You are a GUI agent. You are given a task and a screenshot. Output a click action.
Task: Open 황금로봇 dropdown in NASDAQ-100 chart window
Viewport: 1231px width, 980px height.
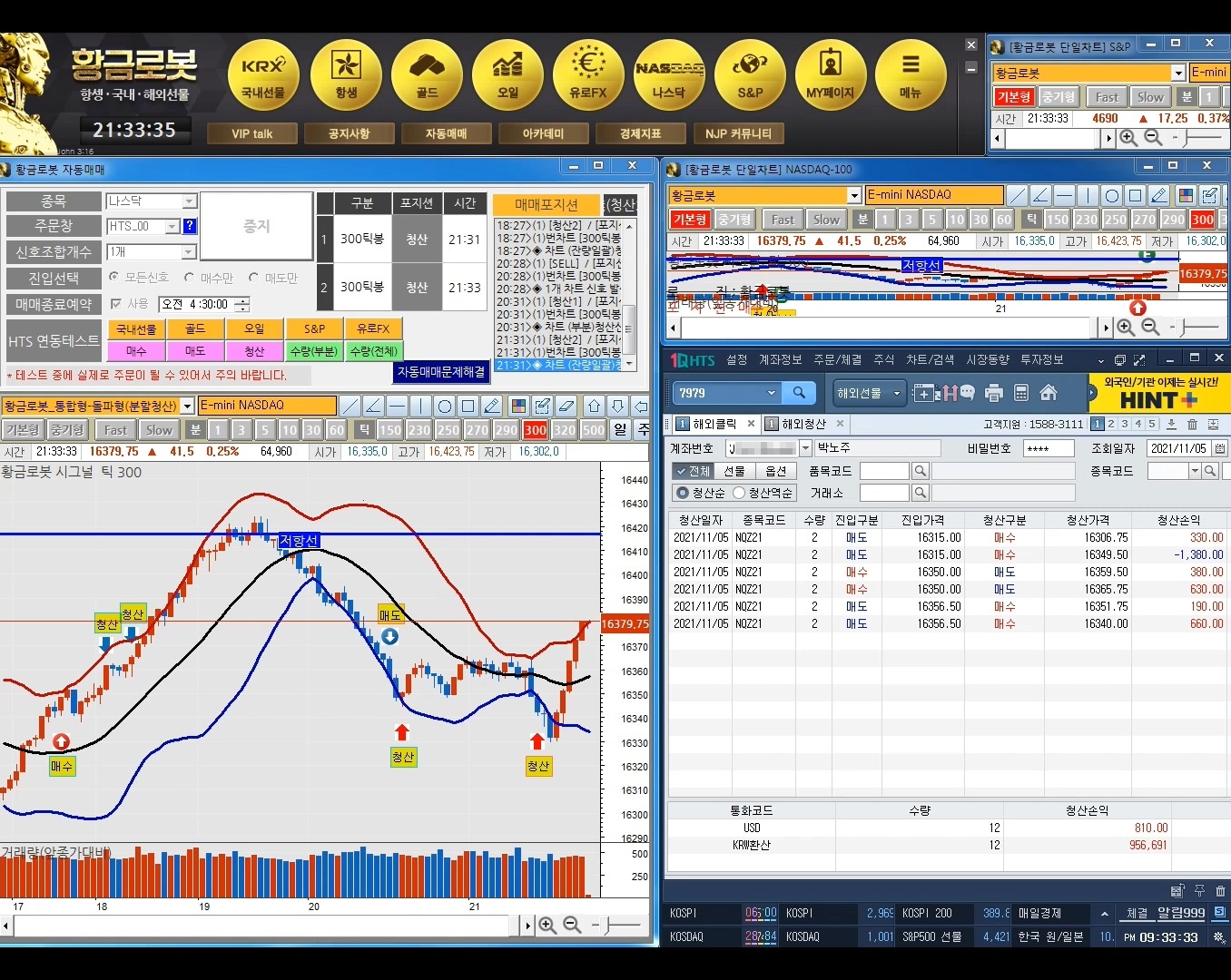click(853, 195)
